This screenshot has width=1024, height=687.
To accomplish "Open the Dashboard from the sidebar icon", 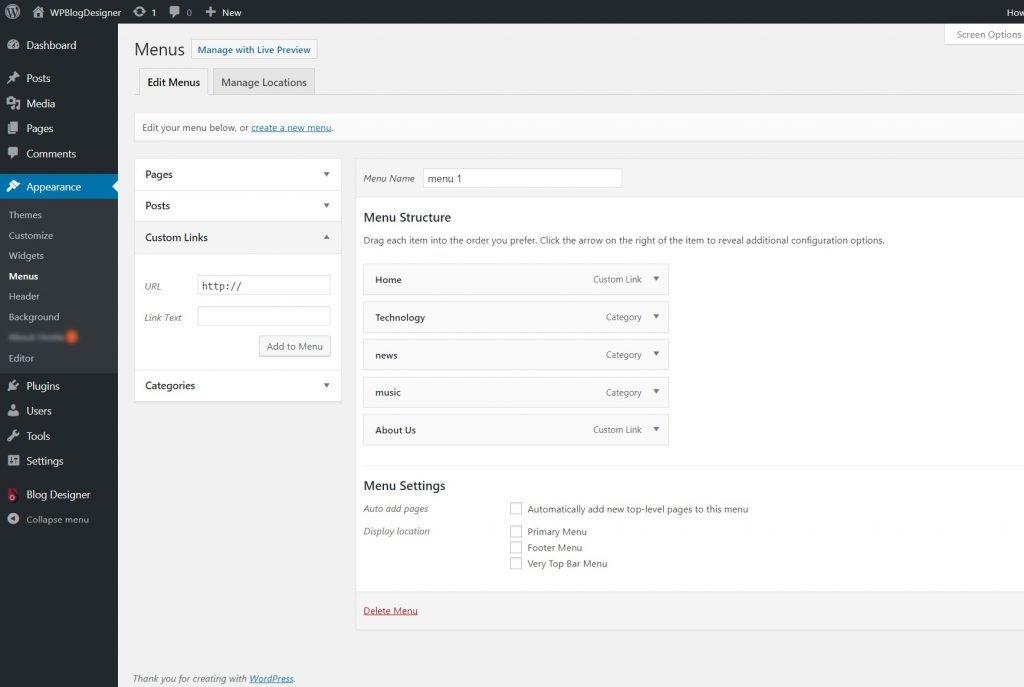I will pyautogui.click(x=14, y=44).
